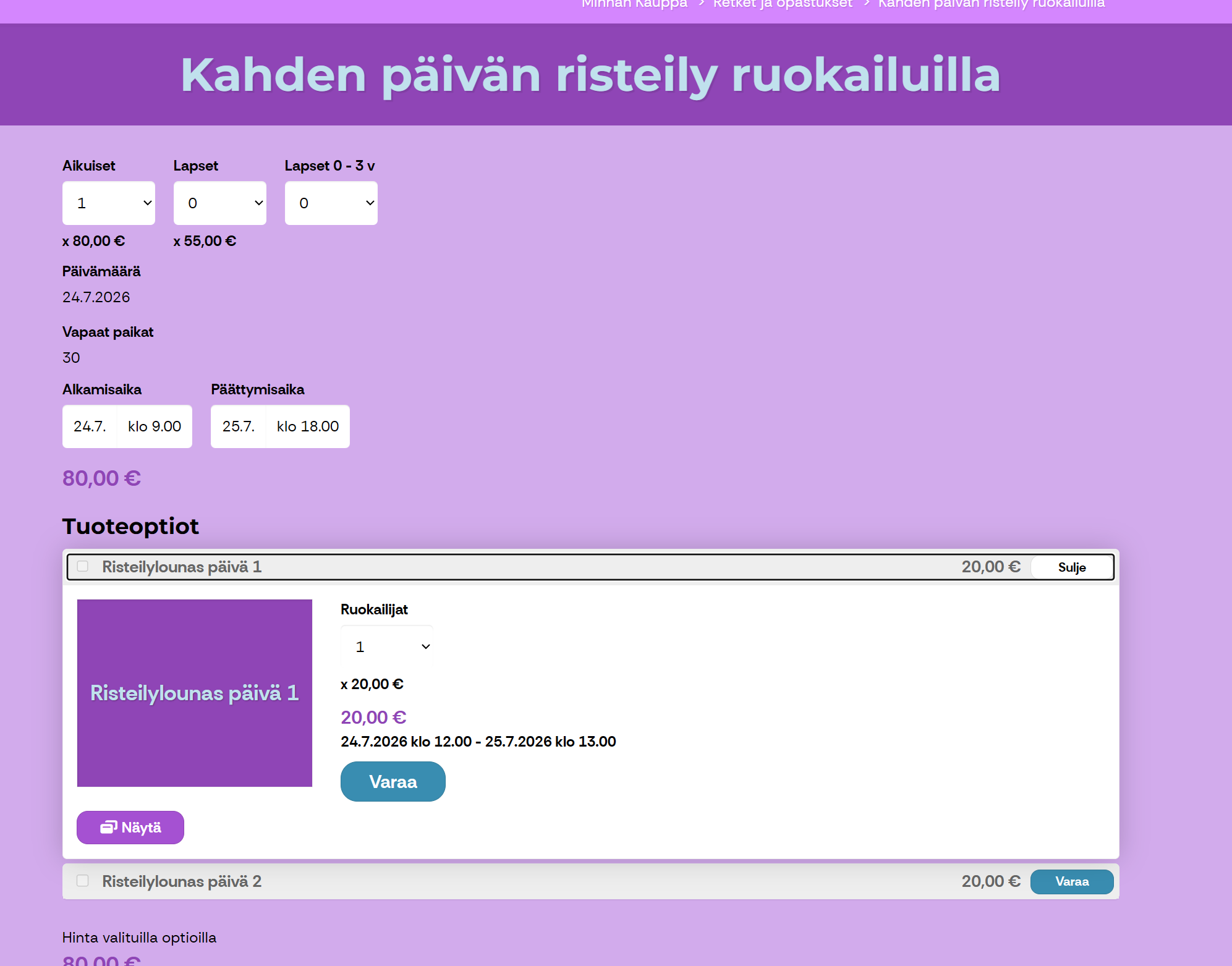Click the lunch time range 24.7.2026 klo 12.00 - 25.7.2026
Viewport: 1232px width, 966px height.
(478, 742)
